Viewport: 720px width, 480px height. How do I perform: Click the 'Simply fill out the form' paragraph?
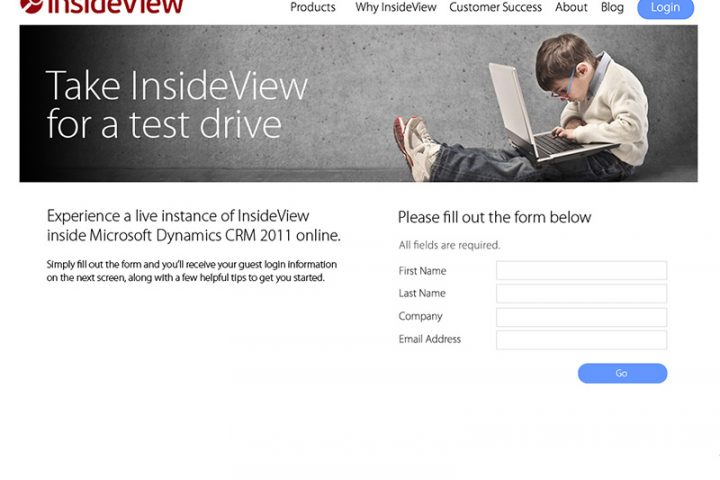click(x=191, y=271)
